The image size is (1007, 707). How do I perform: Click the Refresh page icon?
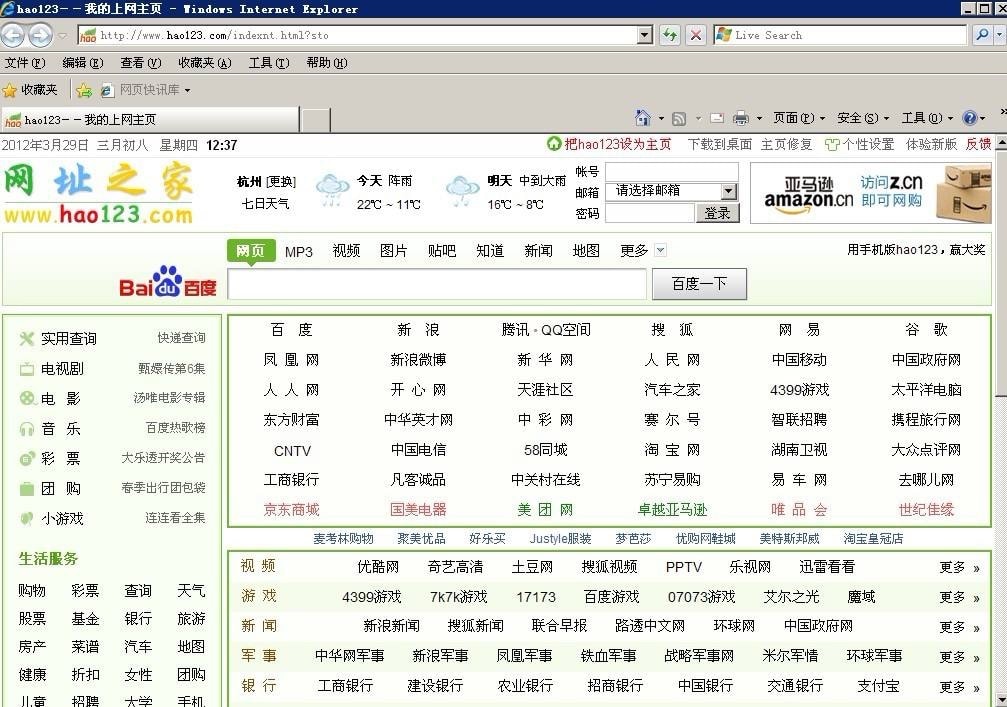pyautogui.click(x=670, y=35)
